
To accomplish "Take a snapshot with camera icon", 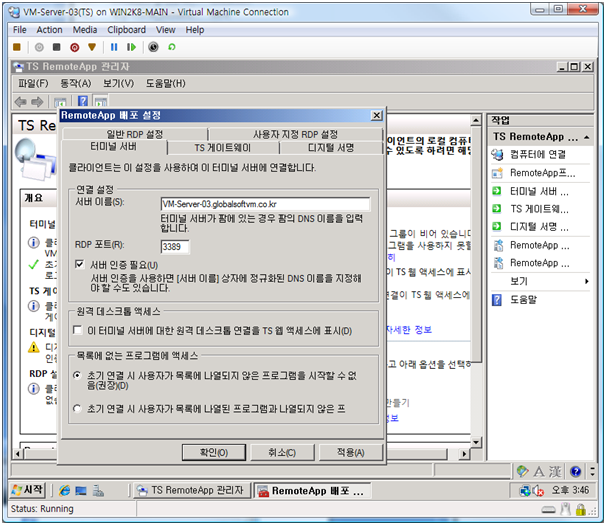I will 153,47.
